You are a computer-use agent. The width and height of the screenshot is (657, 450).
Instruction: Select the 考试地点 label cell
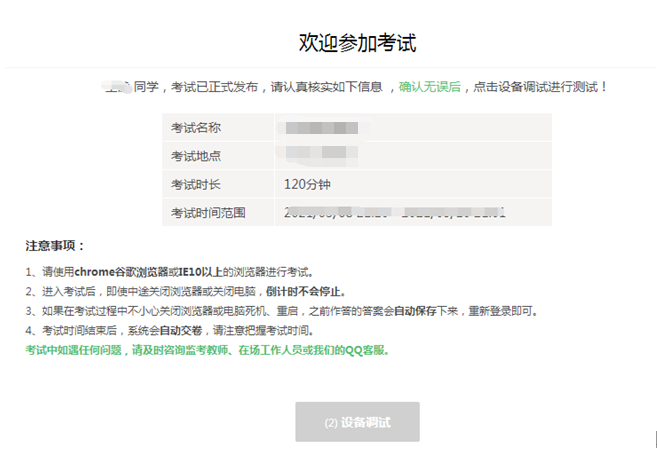pyautogui.click(x=195, y=156)
